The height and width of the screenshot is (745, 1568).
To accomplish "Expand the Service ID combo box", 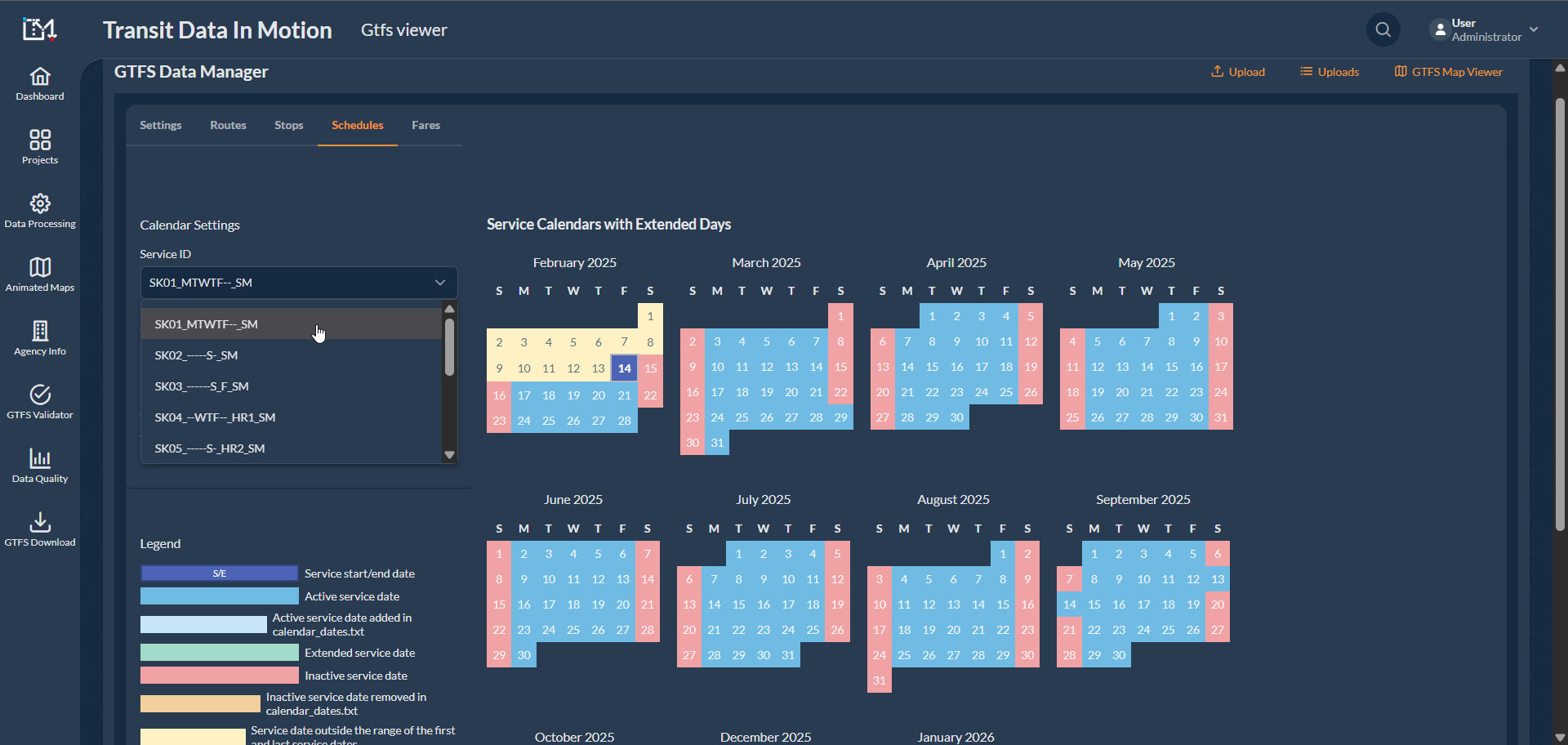I will 298,283.
